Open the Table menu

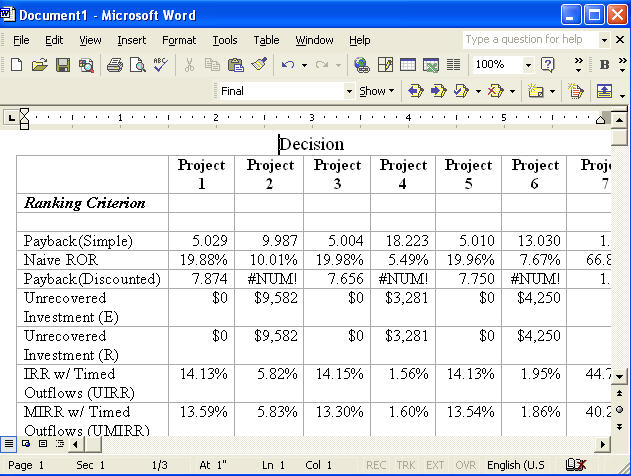click(266, 40)
